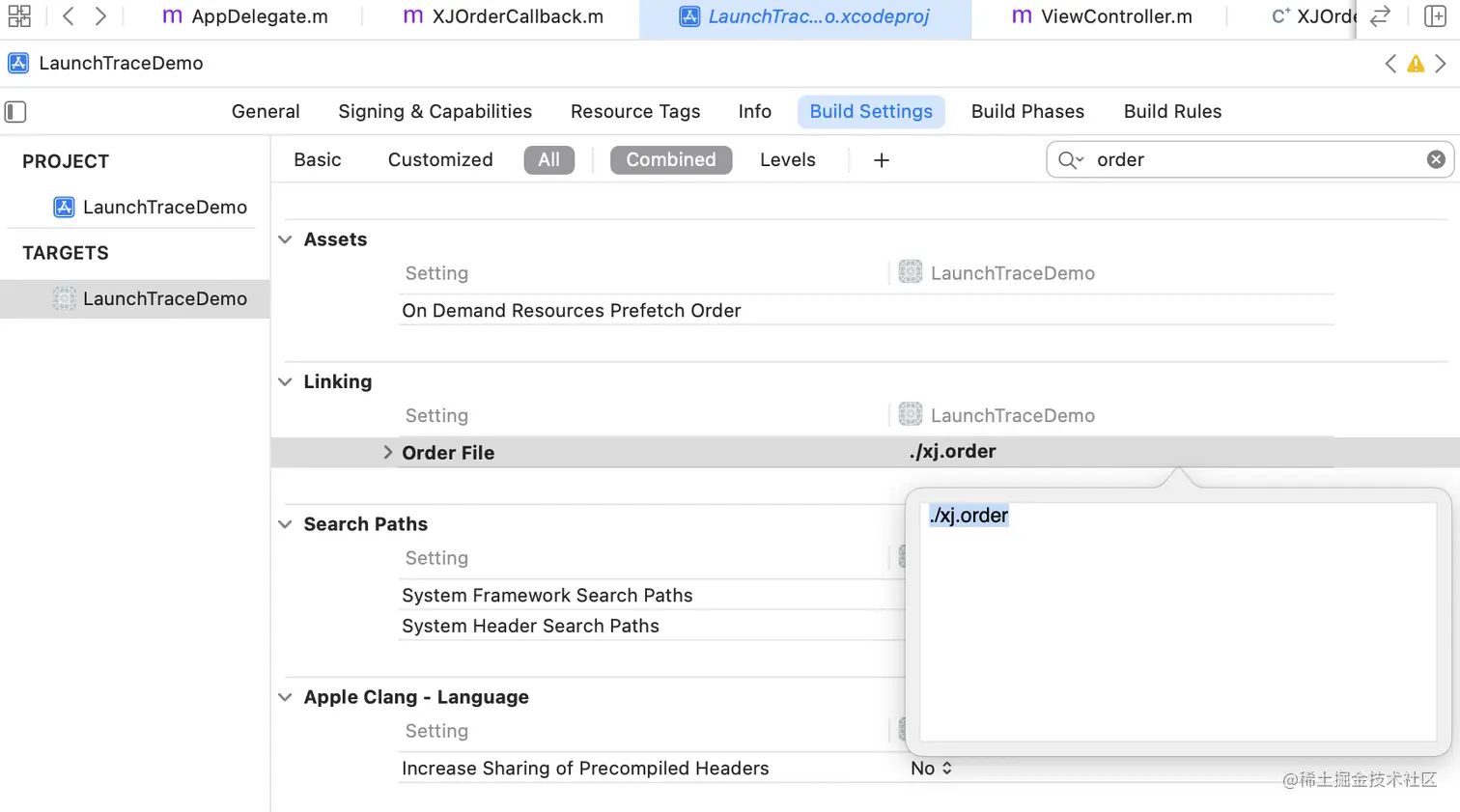
Task: Show Customized build settings
Action: (x=440, y=159)
